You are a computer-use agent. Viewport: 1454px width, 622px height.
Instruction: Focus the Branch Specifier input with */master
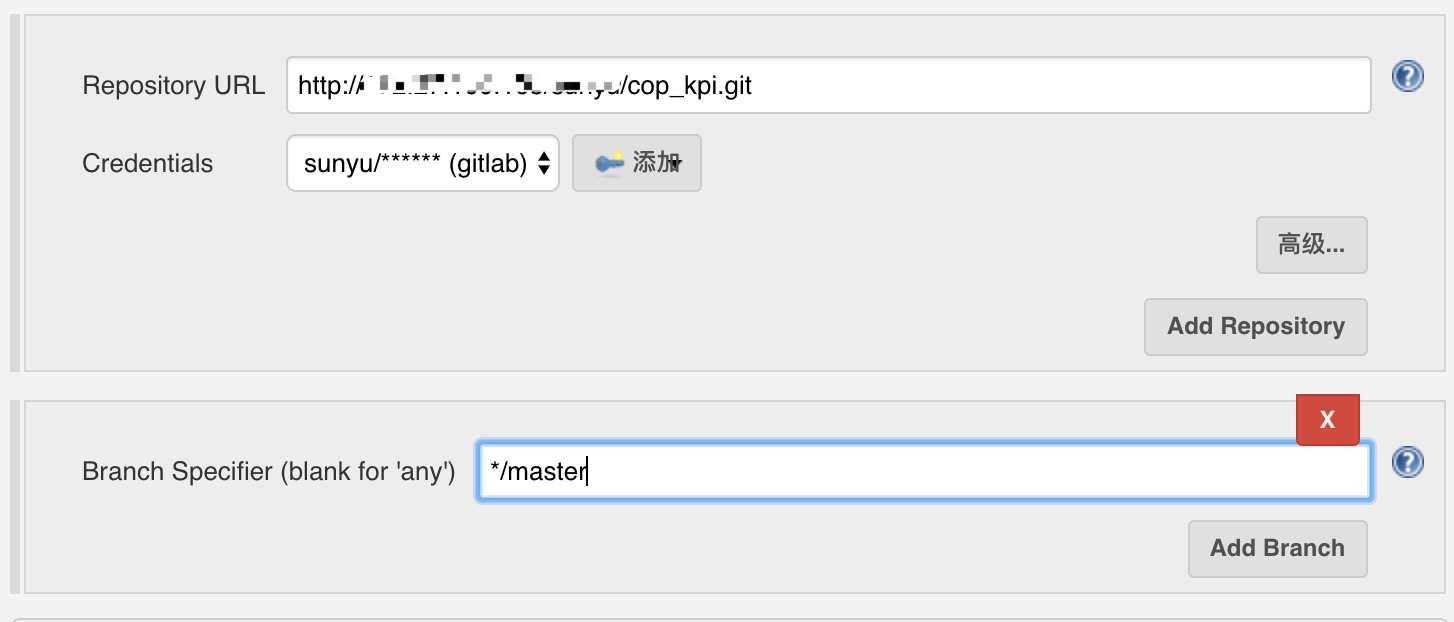(x=924, y=471)
